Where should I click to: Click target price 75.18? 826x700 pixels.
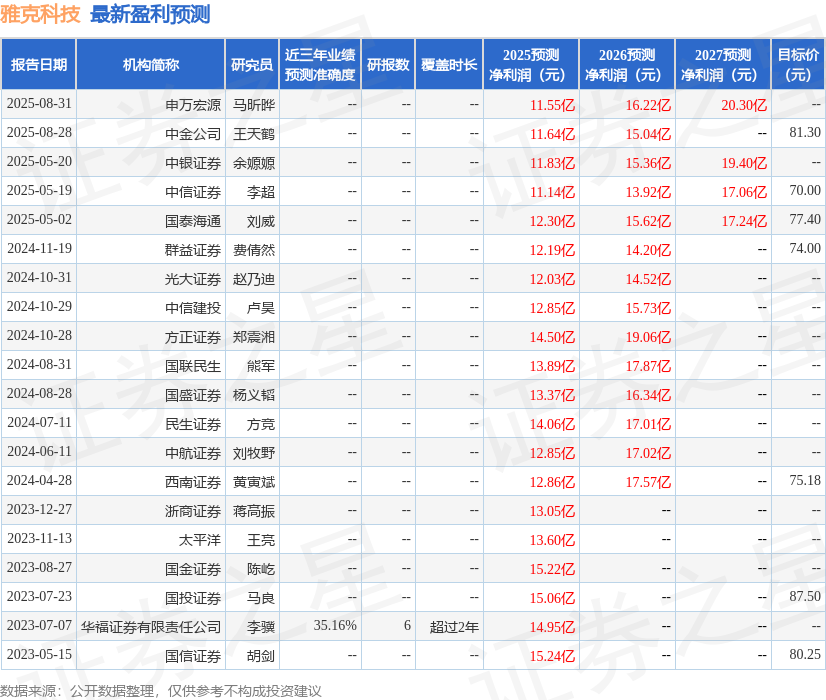(x=805, y=480)
